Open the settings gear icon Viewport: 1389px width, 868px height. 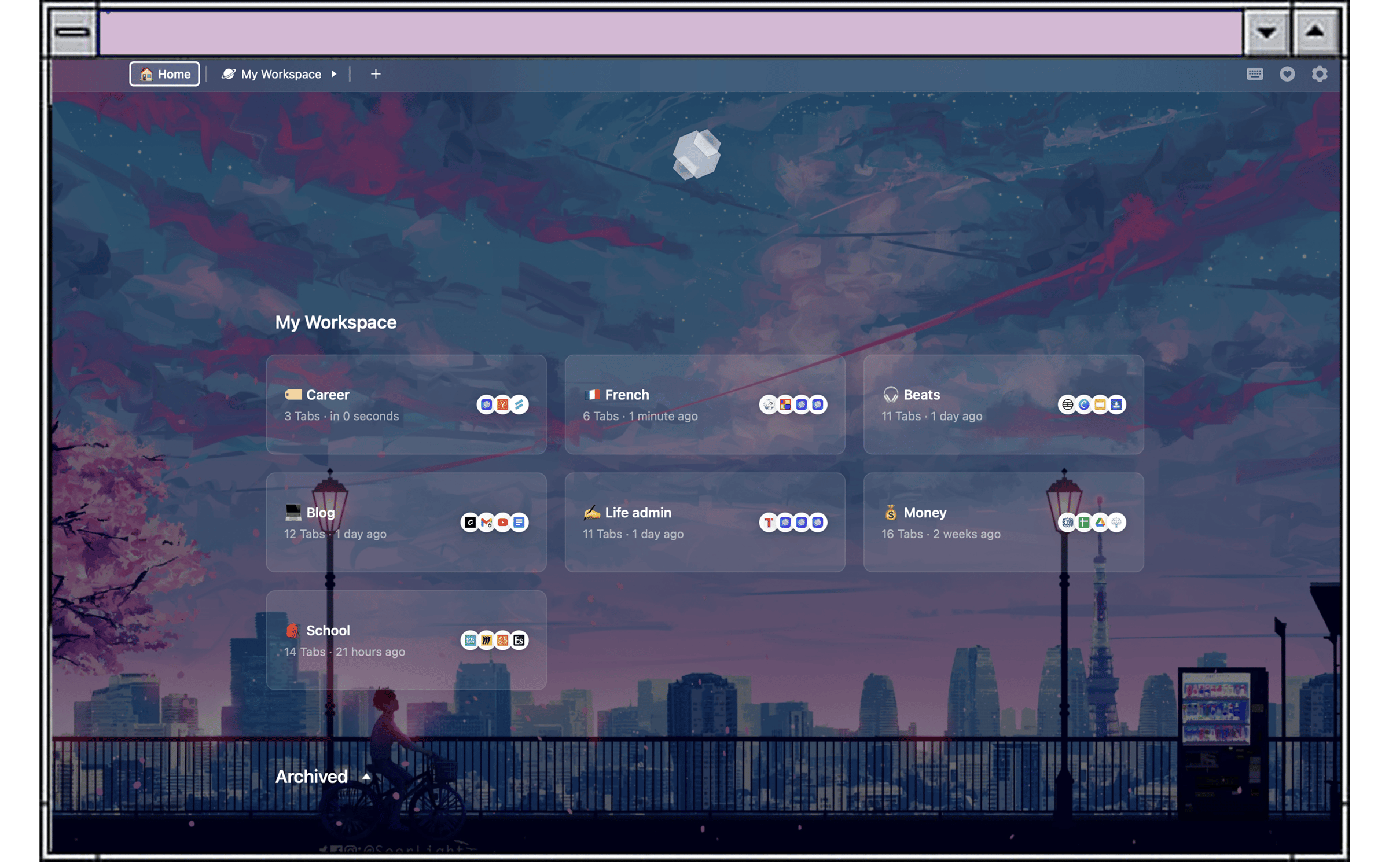click(x=1319, y=74)
